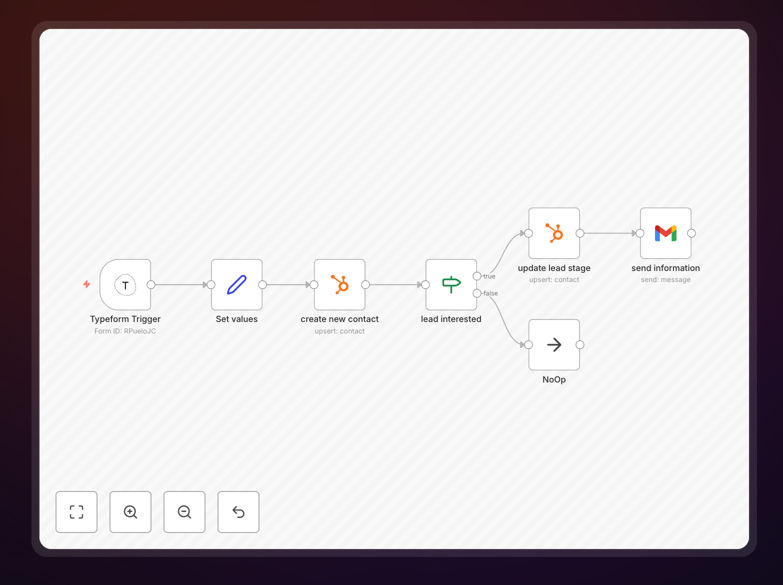This screenshot has width=783, height=585.
Task: Click the create new contact output connector
Action: [366, 285]
